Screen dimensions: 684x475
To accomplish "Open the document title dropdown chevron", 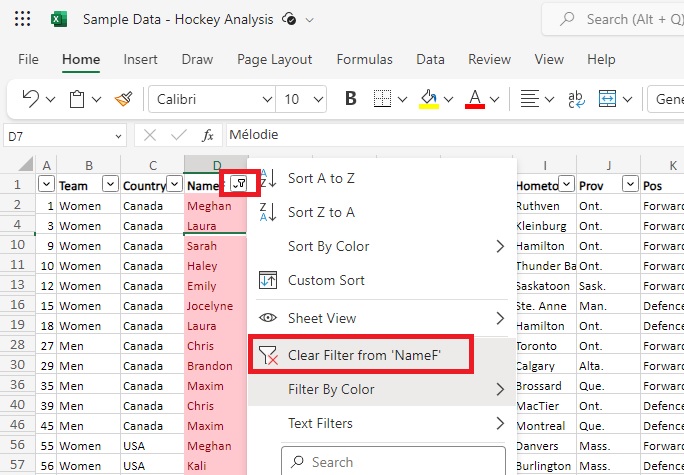I will point(309,20).
